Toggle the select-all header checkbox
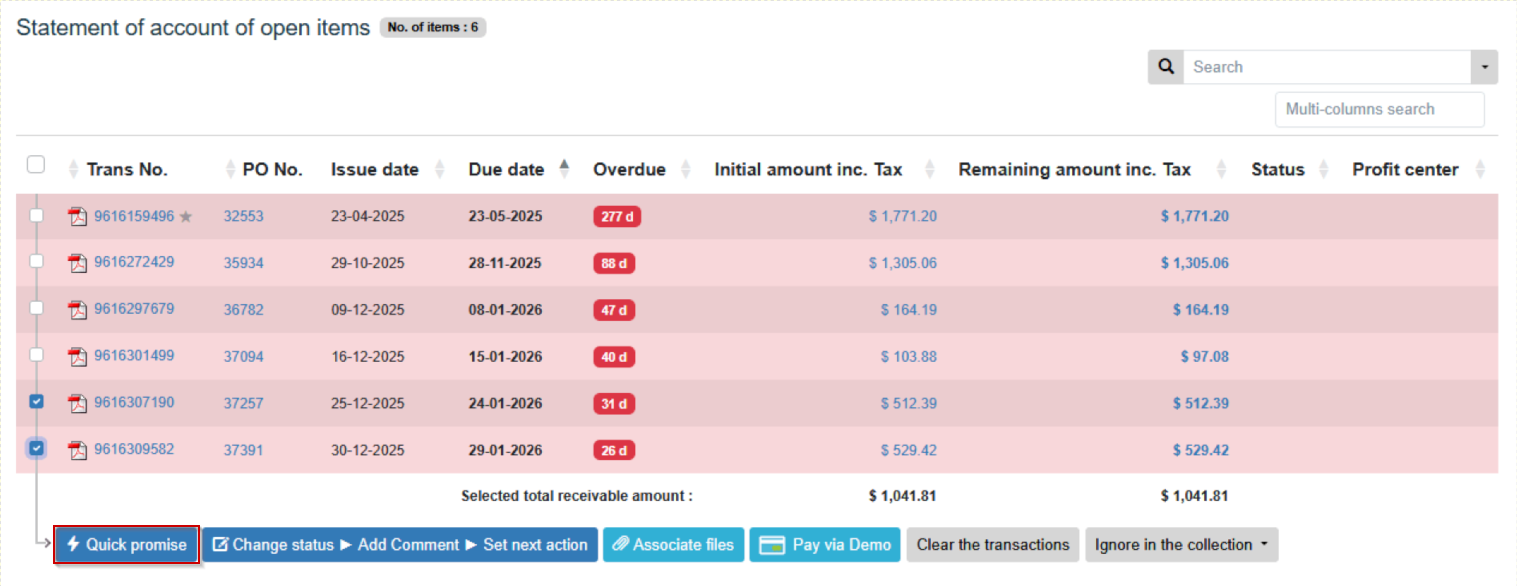The image size is (1517, 586). pyautogui.click(x=36, y=165)
